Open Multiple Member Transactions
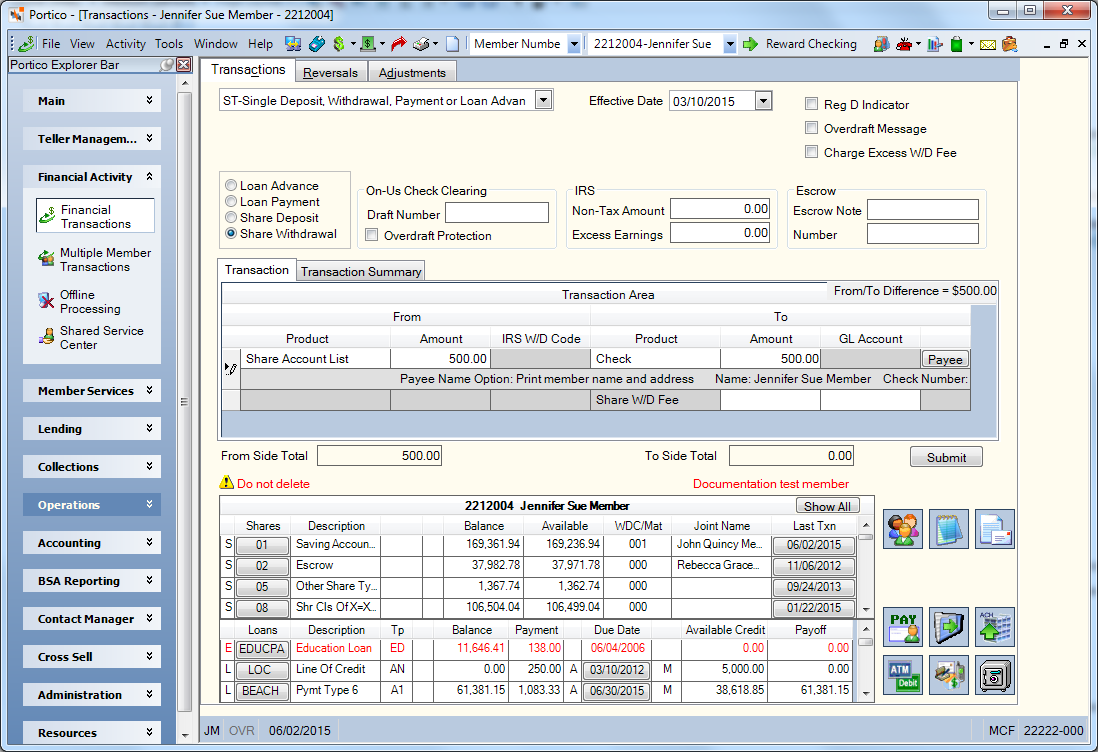This screenshot has height=752, width=1098. [96, 260]
